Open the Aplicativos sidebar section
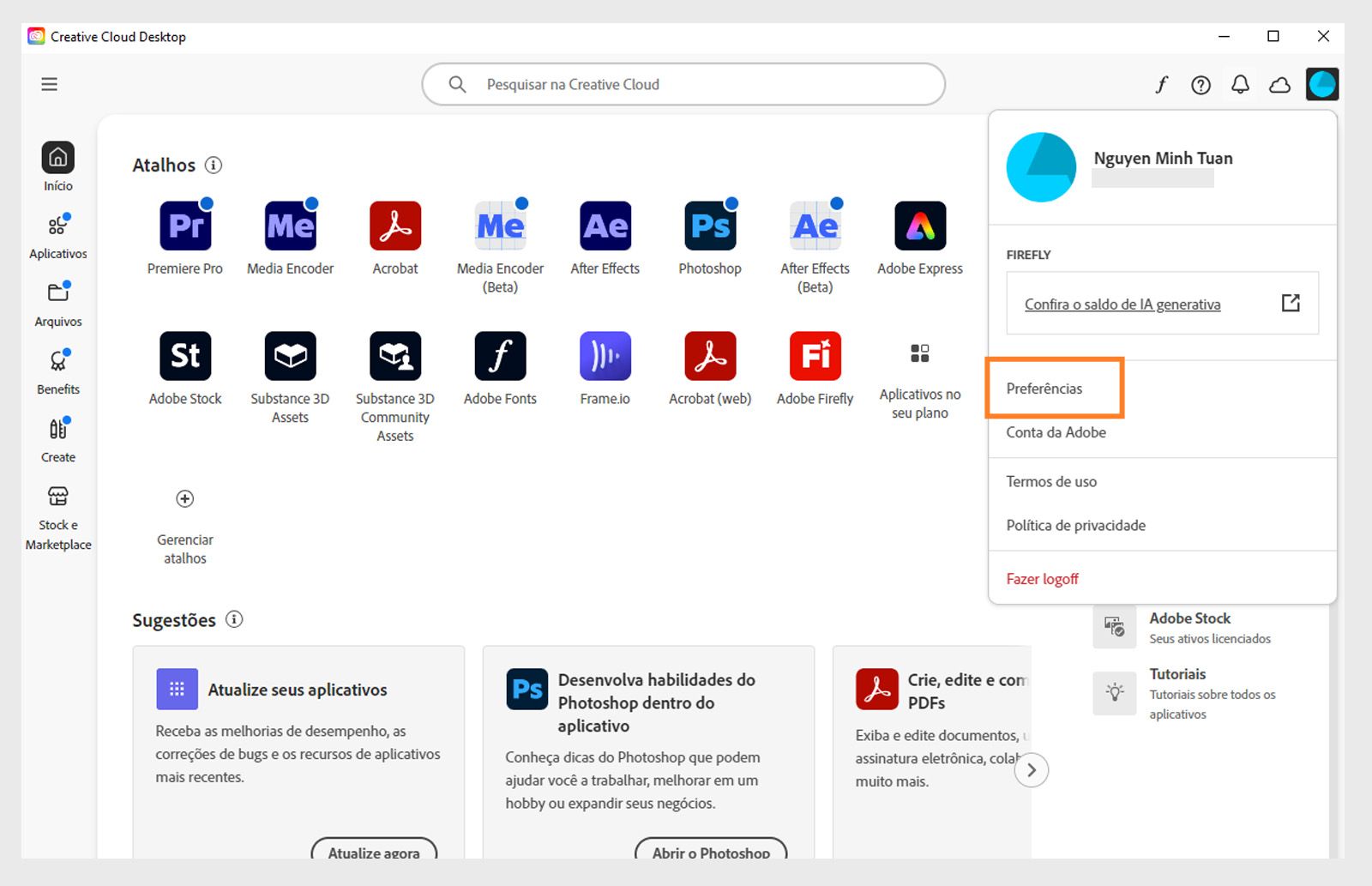 (x=57, y=232)
